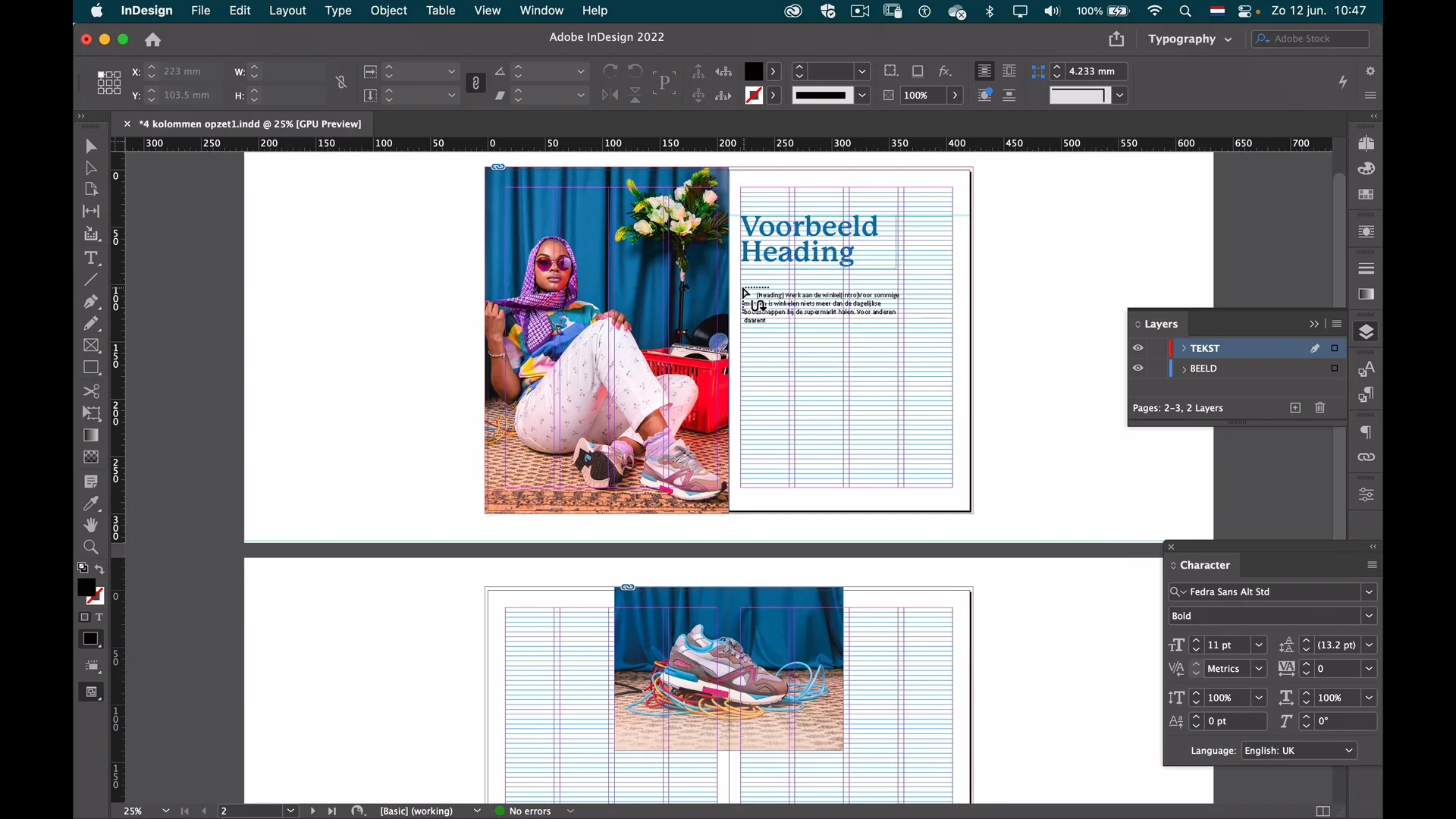The image size is (1456, 819).
Task: Swap fill and stroke colours
Action: [x=99, y=569]
